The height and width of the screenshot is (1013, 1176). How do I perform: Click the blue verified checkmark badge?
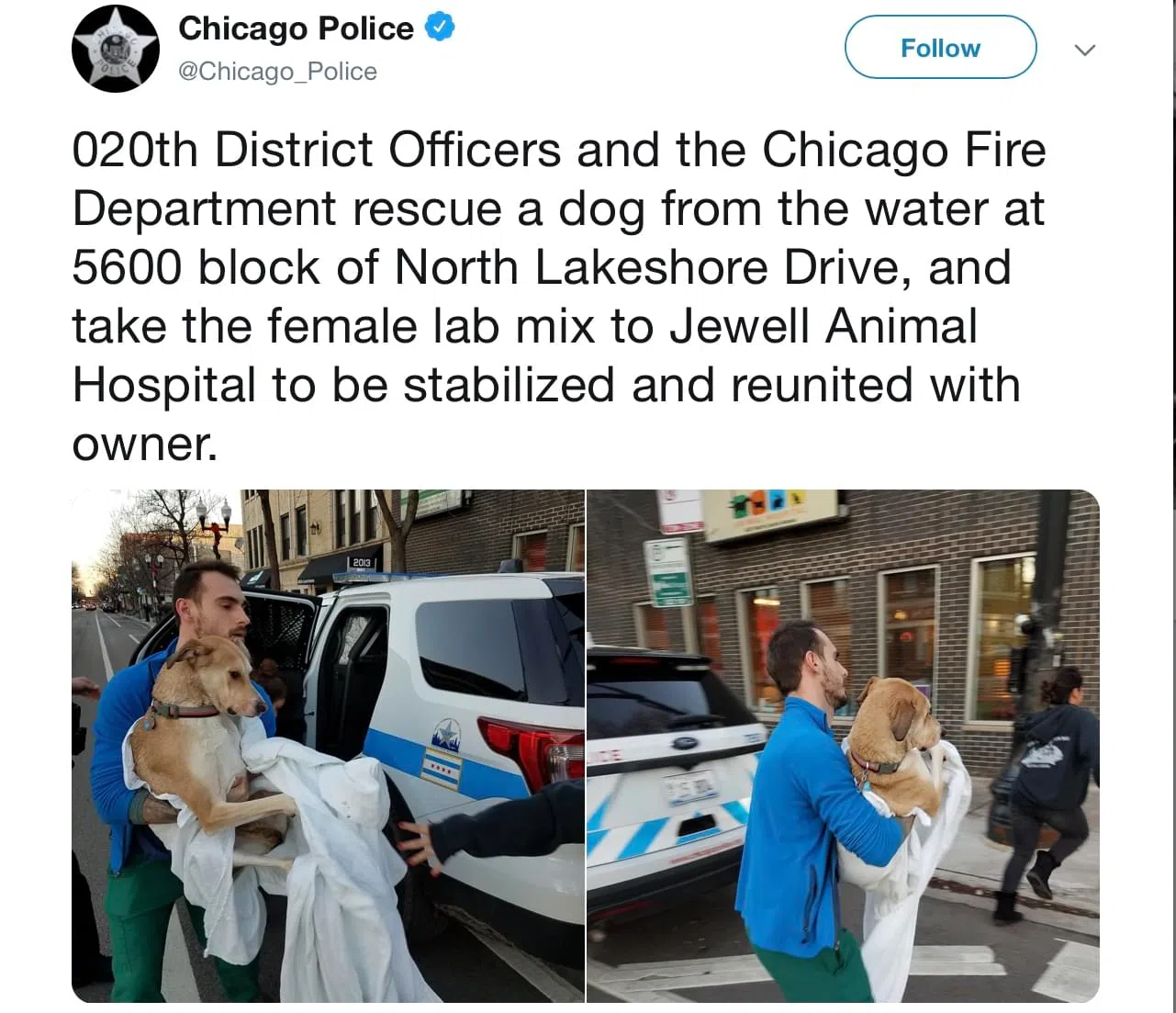point(442,28)
